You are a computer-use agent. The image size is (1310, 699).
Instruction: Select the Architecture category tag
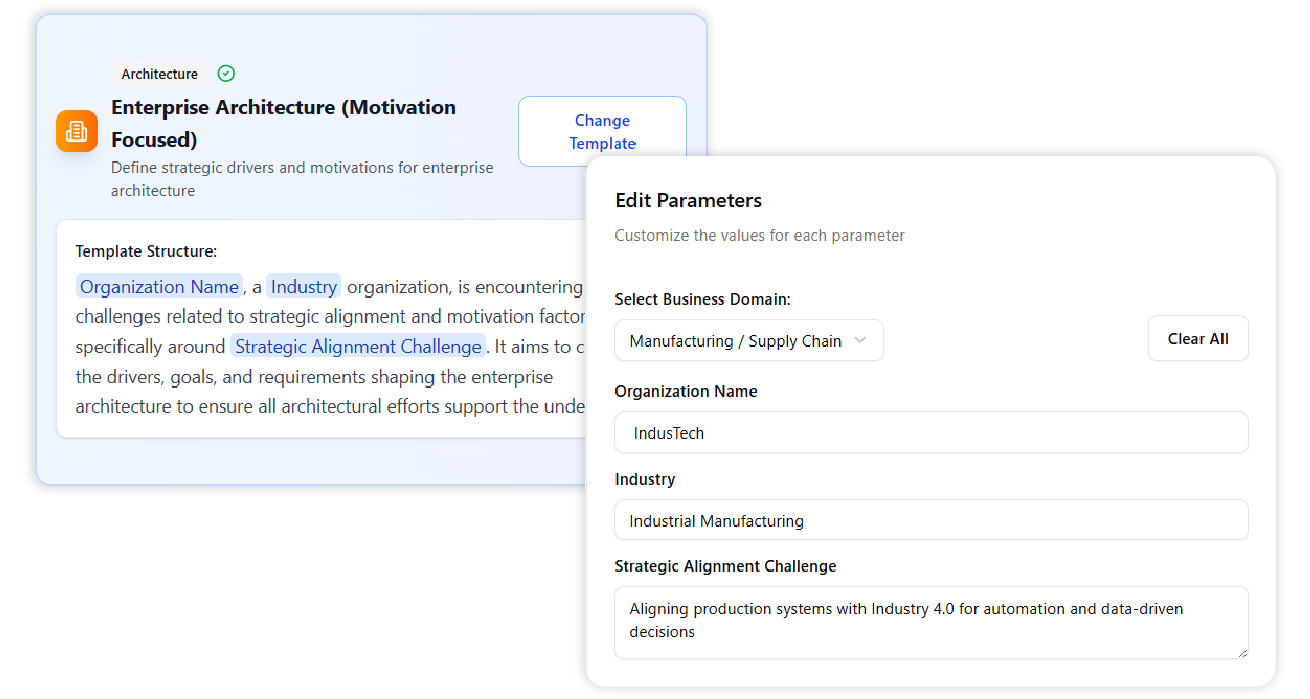pyautogui.click(x=160, y=74)
